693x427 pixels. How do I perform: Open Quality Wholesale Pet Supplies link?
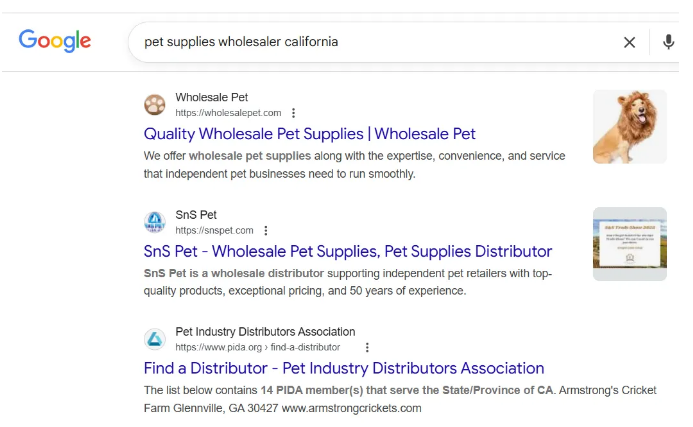pos(309,134)
